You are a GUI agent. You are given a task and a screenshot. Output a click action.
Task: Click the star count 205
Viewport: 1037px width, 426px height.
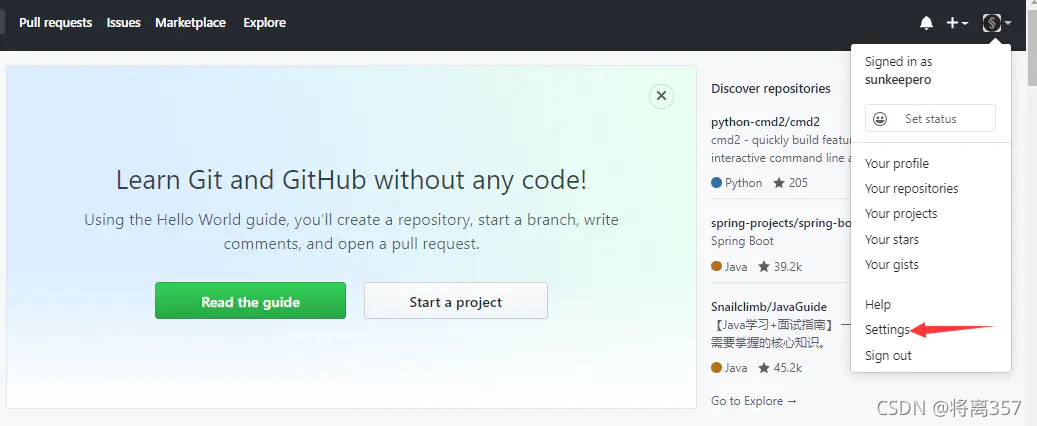(790, 183)
